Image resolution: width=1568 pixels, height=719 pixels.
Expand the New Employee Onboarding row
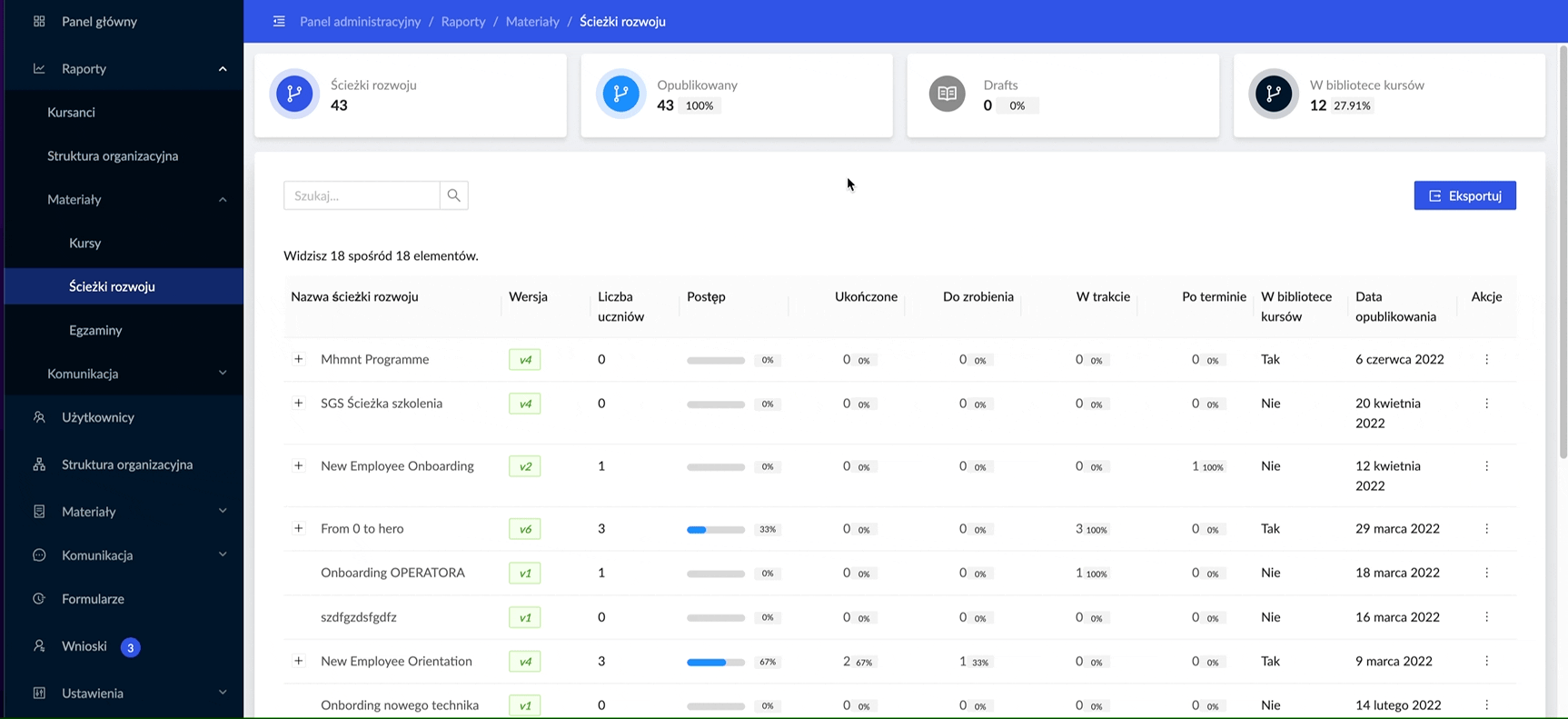(298, 465)
